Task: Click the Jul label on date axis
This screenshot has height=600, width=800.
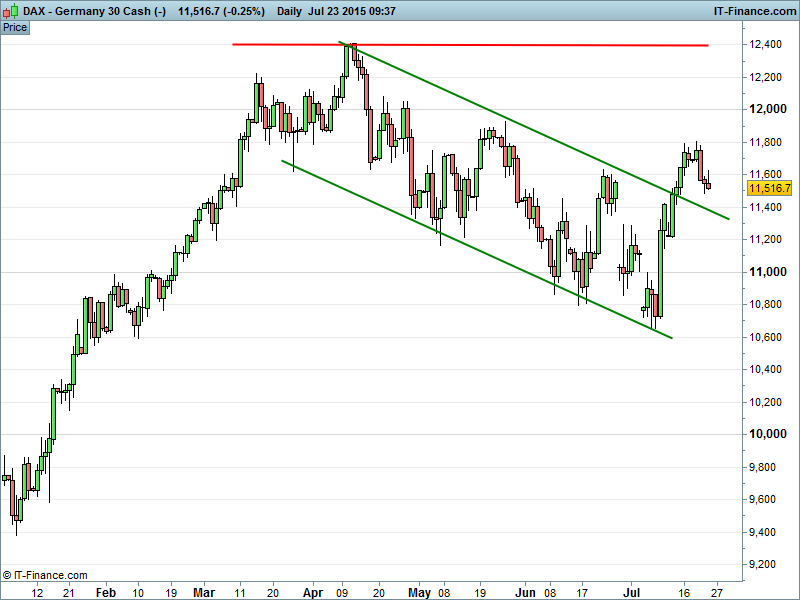Action: [x=632, y=592]
